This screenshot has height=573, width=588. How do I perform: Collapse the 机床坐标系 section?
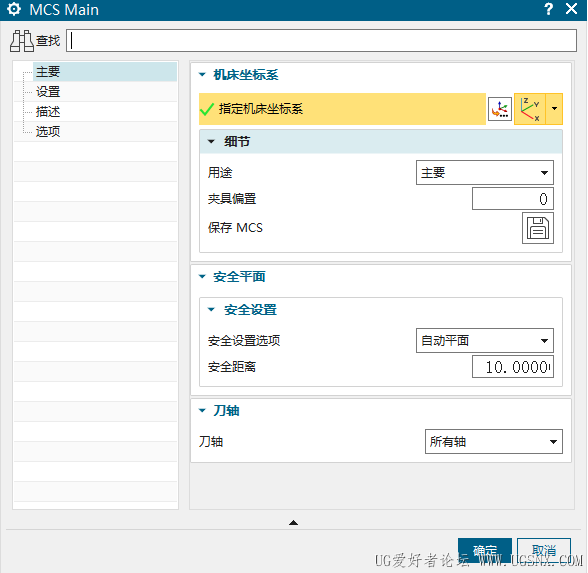(x=202, y=75)
